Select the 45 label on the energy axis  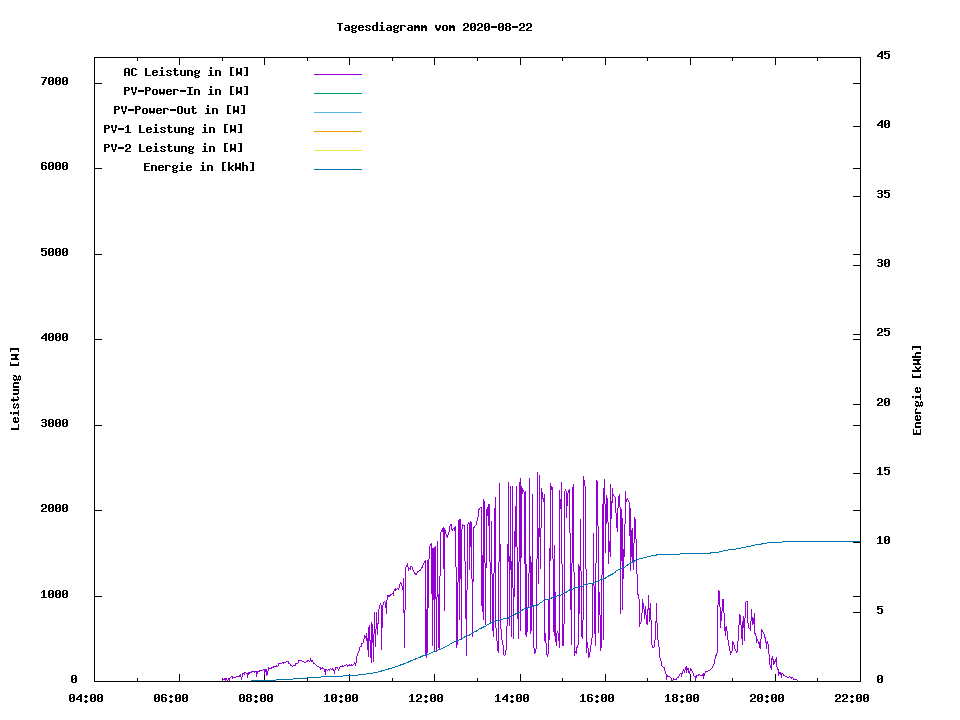click(x=883, y=55)
